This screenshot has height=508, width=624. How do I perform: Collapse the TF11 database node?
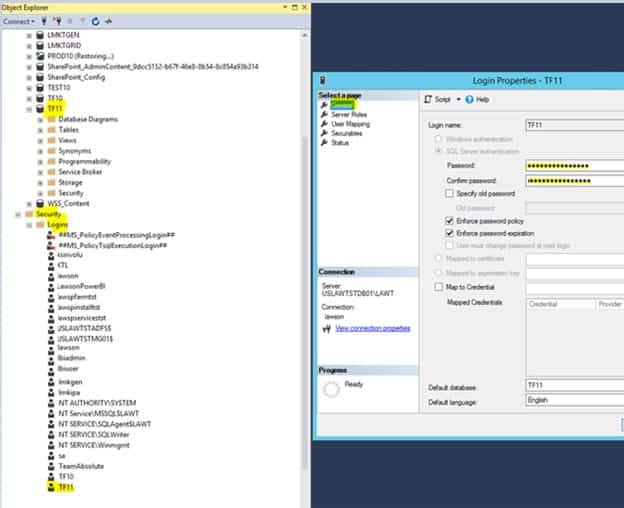tap(29, 109)
